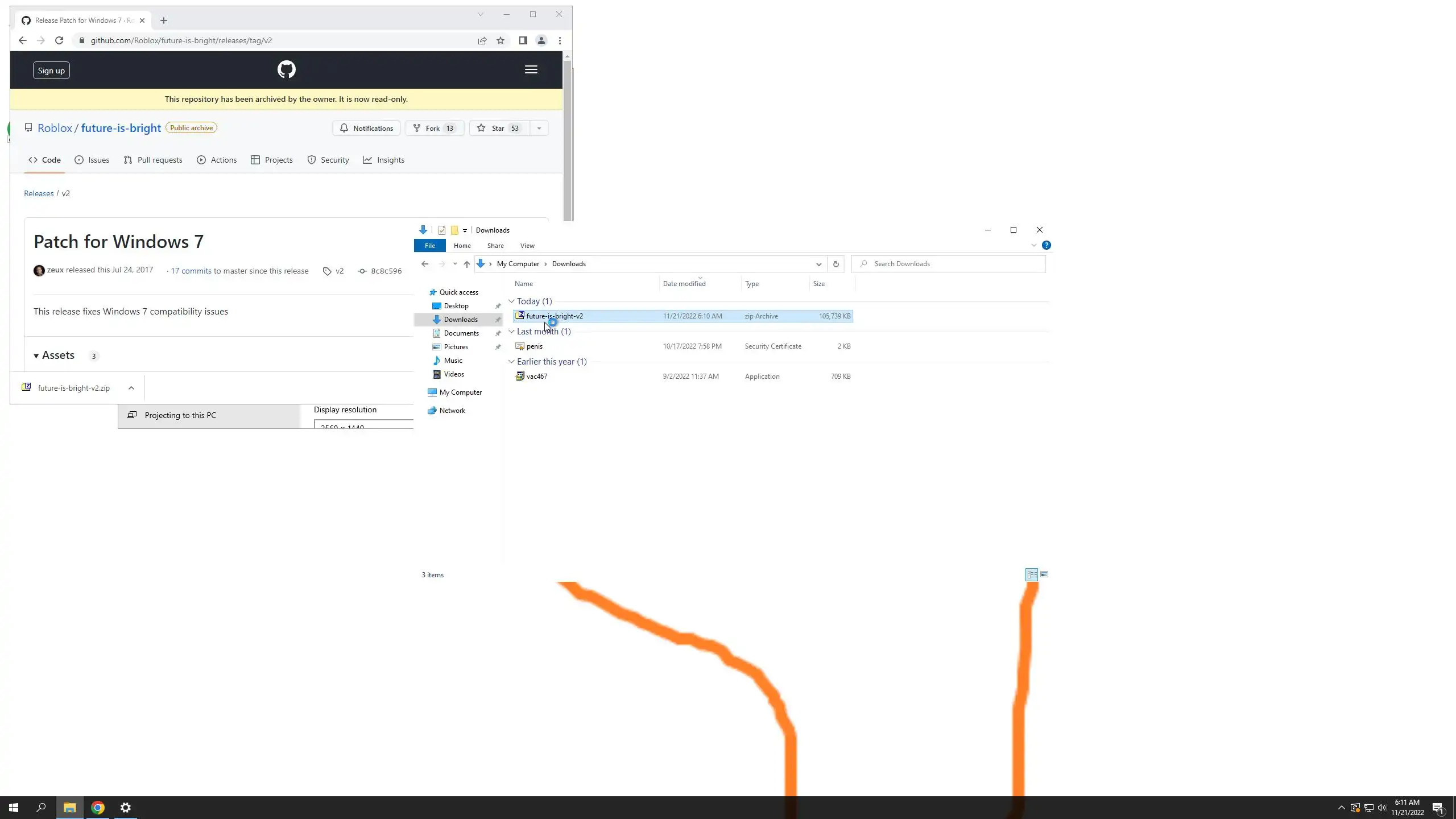Collapse the Assets section
Viewport: 1456px width, 819px height.
point(36,356)
